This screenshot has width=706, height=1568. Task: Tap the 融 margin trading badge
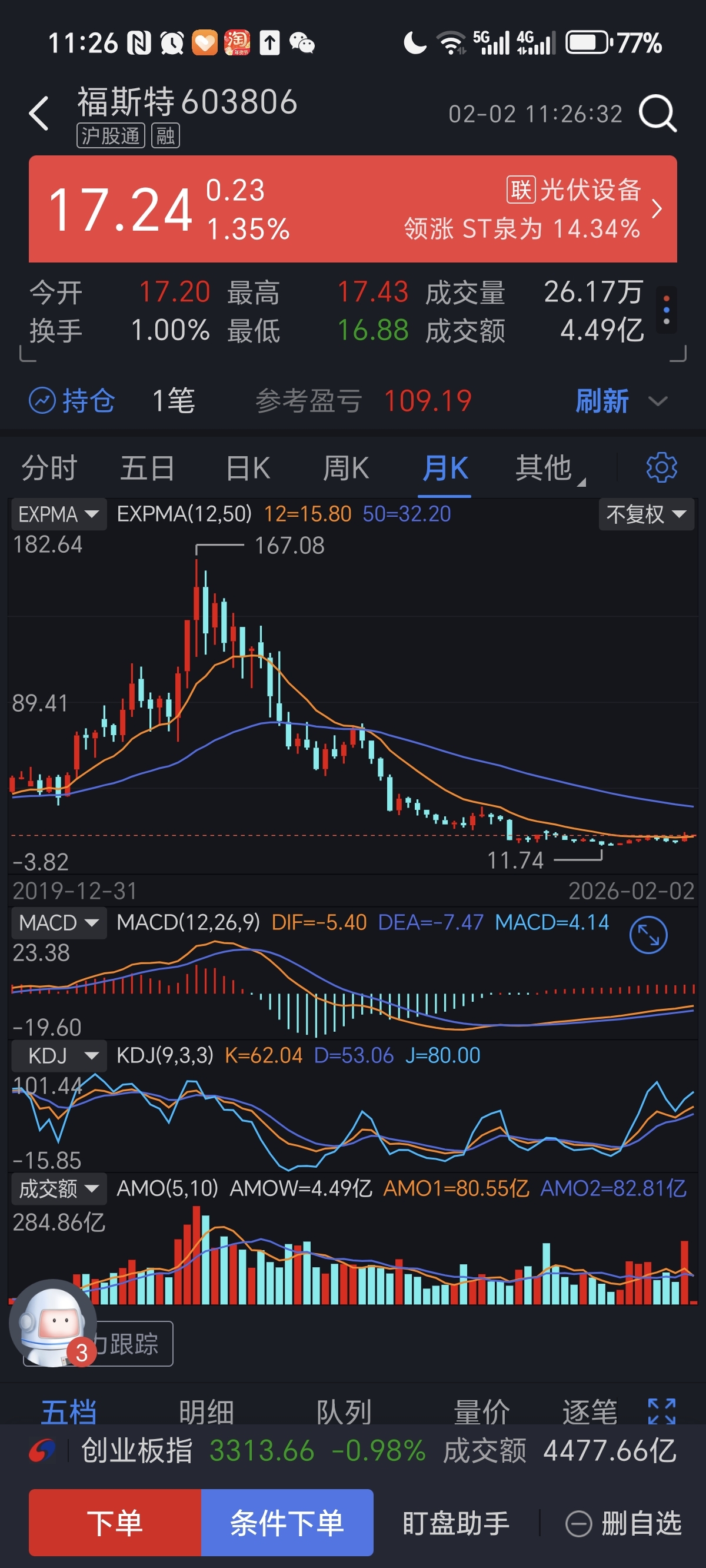tap(165, 136)
